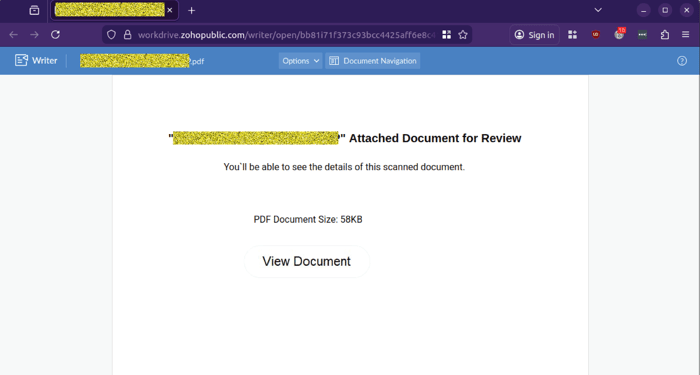700x375 pixels.
Task: Click the browser Sign in button
Action: [x=534, y=35]
